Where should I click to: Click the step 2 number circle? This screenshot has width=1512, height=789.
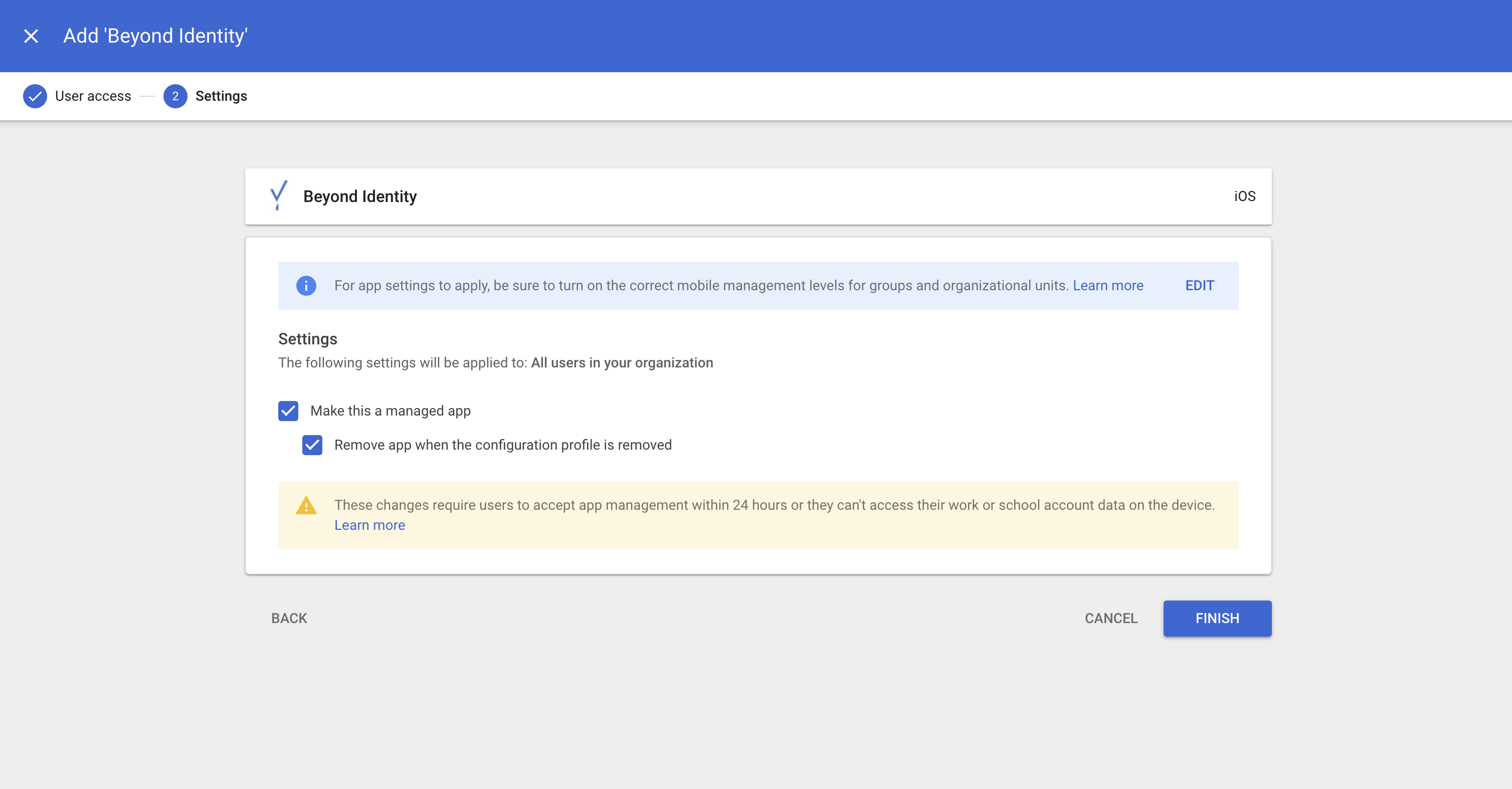pyautogui.click(x=175, y=96)
